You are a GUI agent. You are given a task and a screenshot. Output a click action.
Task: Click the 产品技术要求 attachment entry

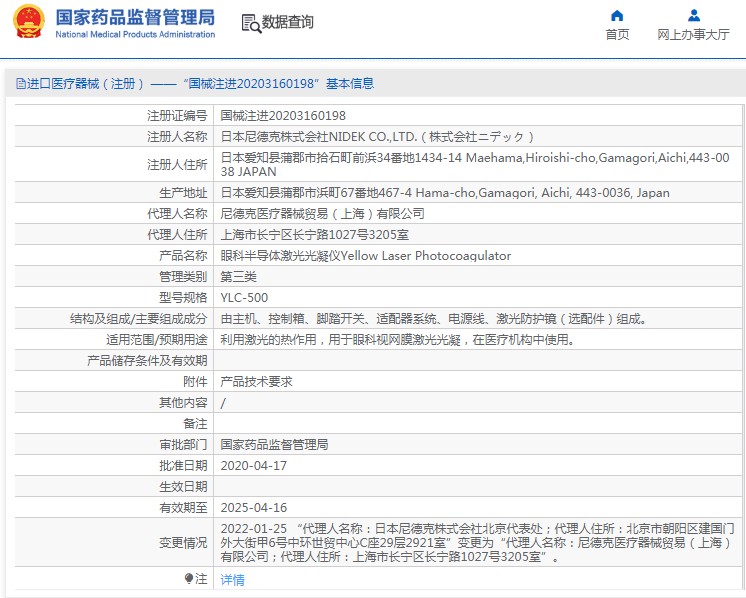(256, 381)
